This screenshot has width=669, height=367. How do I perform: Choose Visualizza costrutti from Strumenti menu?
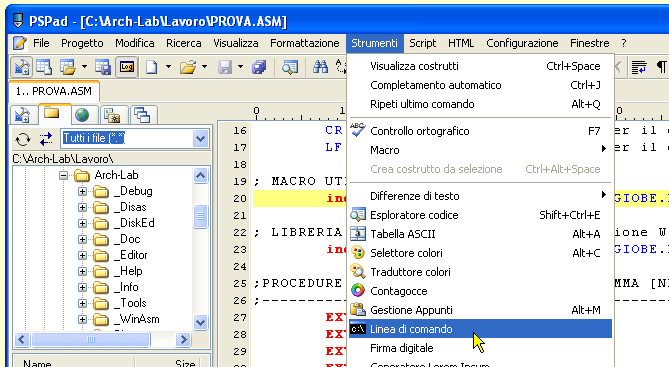[x=480, y=66]
